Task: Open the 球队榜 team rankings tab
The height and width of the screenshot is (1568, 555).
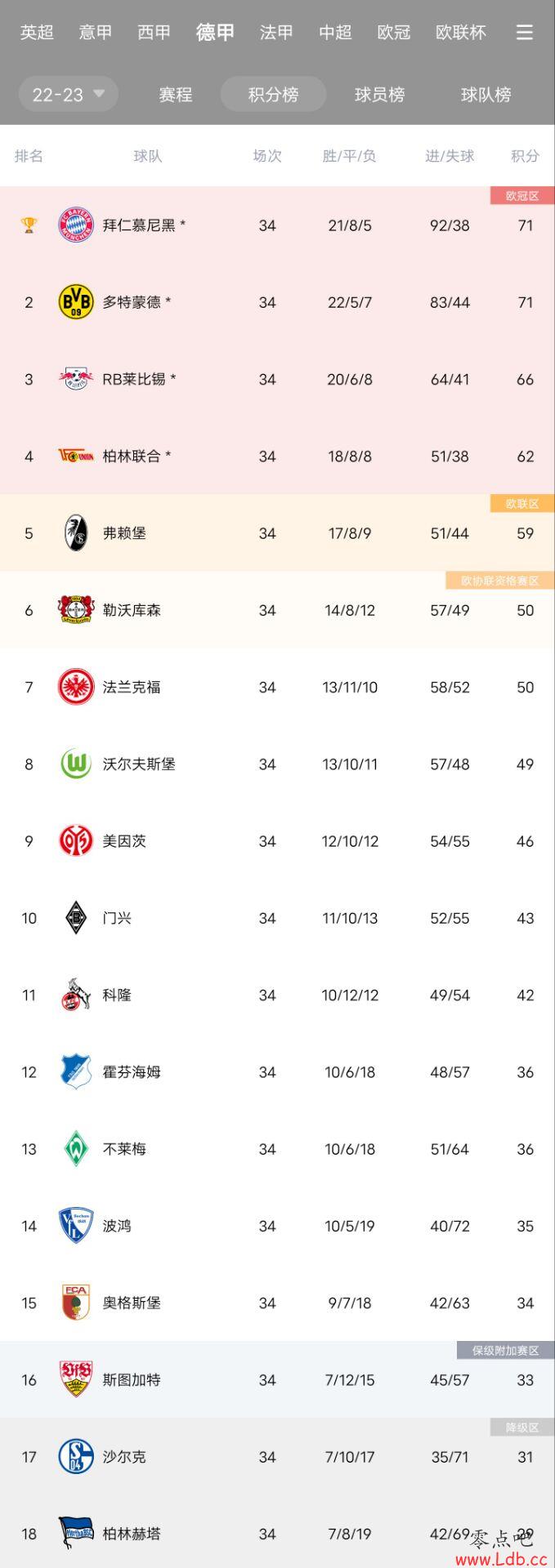Action: tap(486, 94)
